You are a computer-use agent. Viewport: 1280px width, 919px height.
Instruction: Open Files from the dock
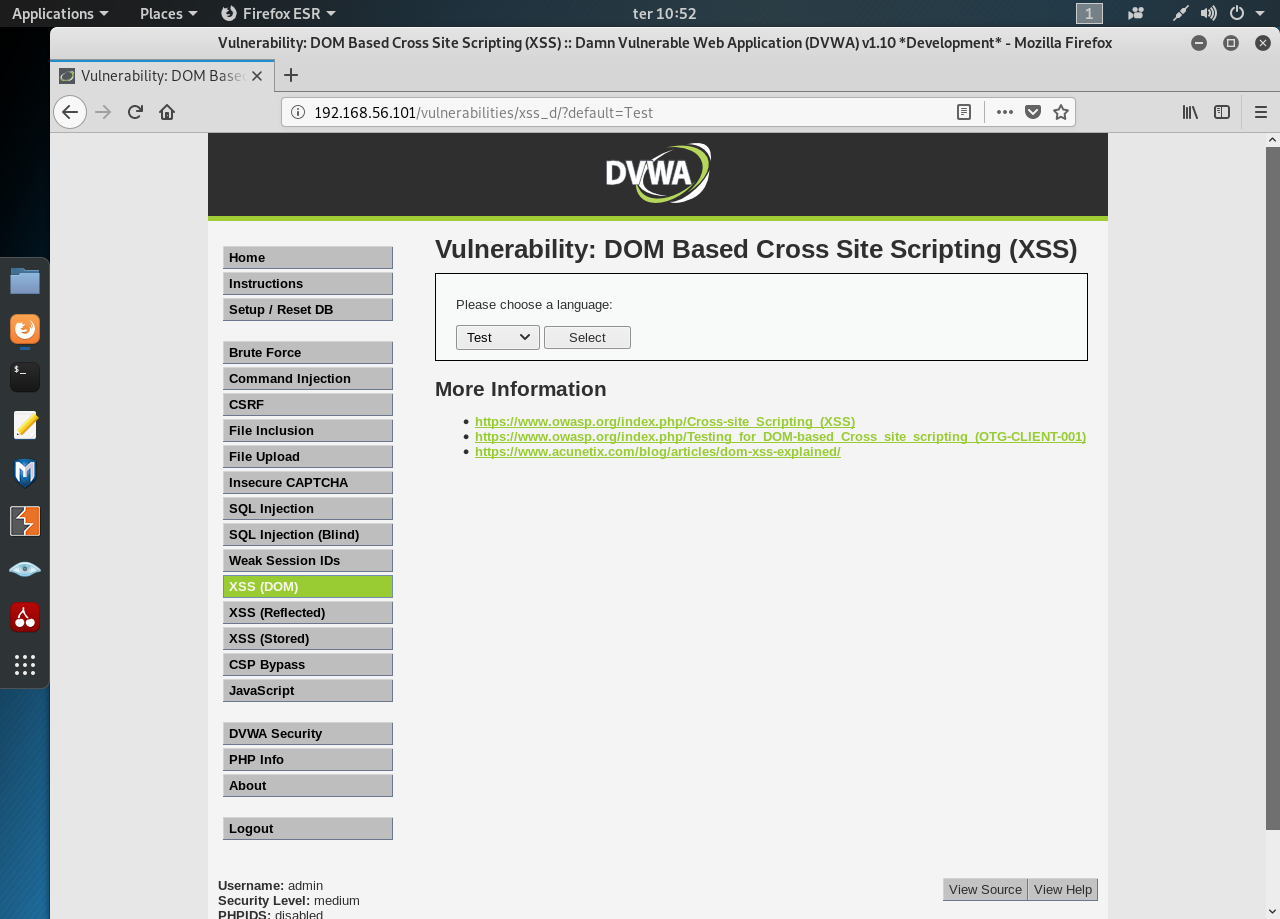point(25,281)
